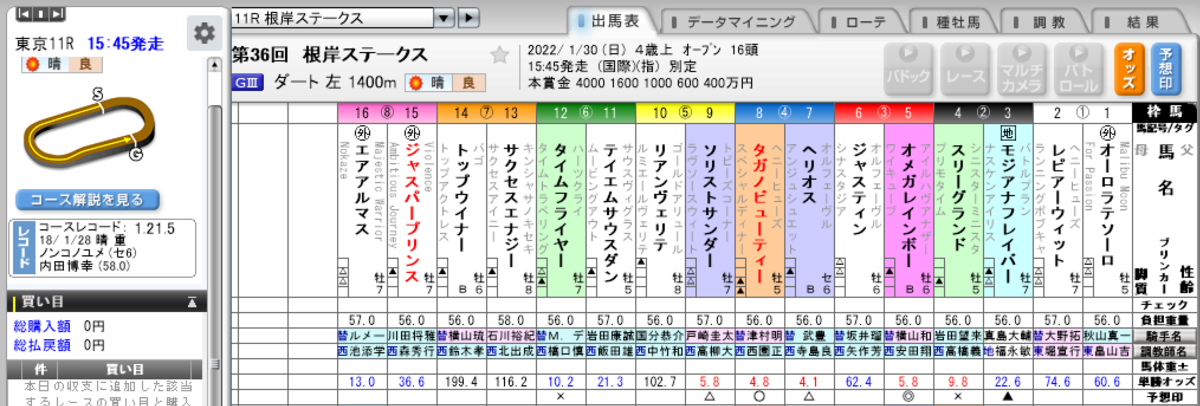Select horse name スリーグランド
The height and width of the screenshot is (406, 1200).
pos(958,195)
